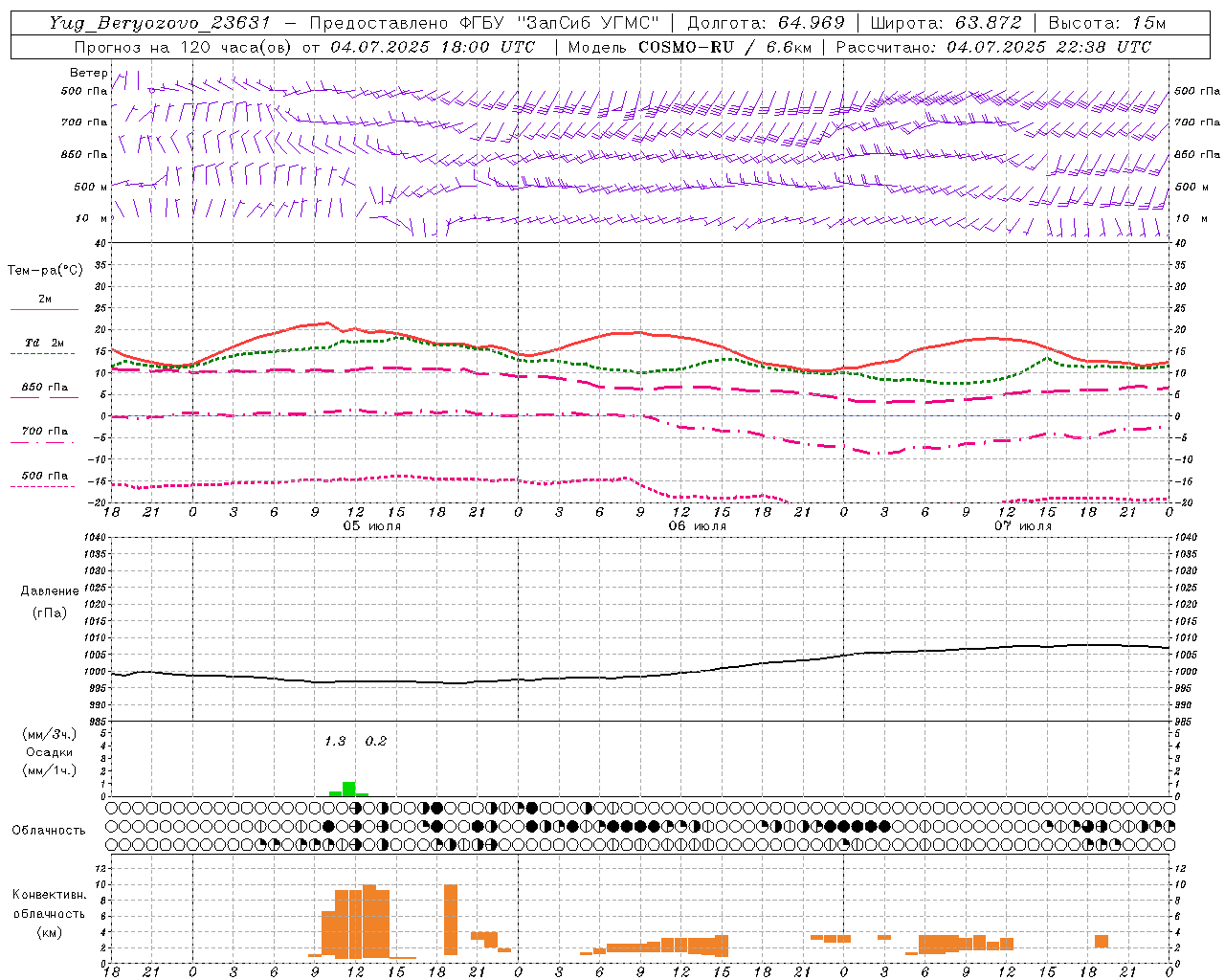Click the station title Yug_Beryozovo_23631

pos(160,23)
